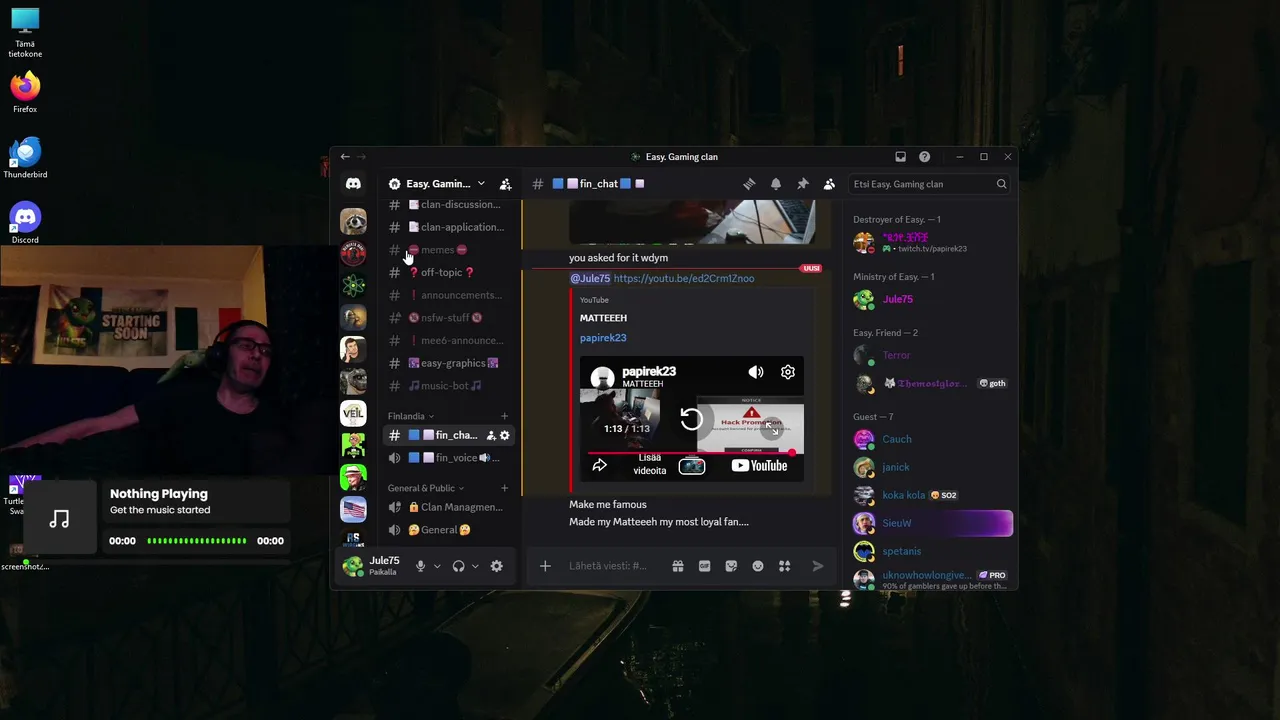Toggle deafen headphones

coord(458,566)
